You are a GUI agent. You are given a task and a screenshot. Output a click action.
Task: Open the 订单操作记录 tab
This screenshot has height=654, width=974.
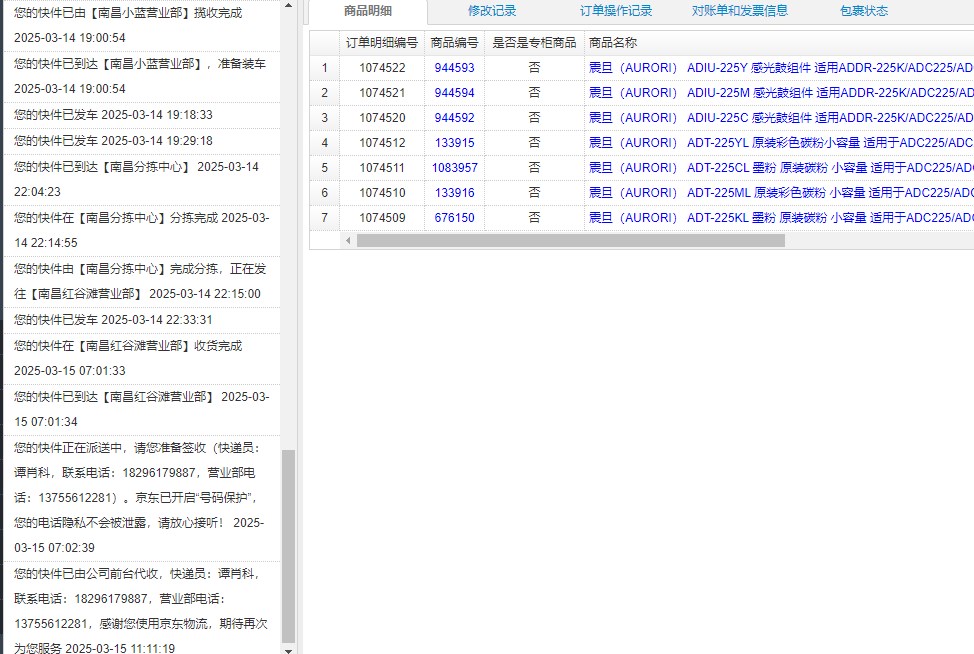pos(616,11)
